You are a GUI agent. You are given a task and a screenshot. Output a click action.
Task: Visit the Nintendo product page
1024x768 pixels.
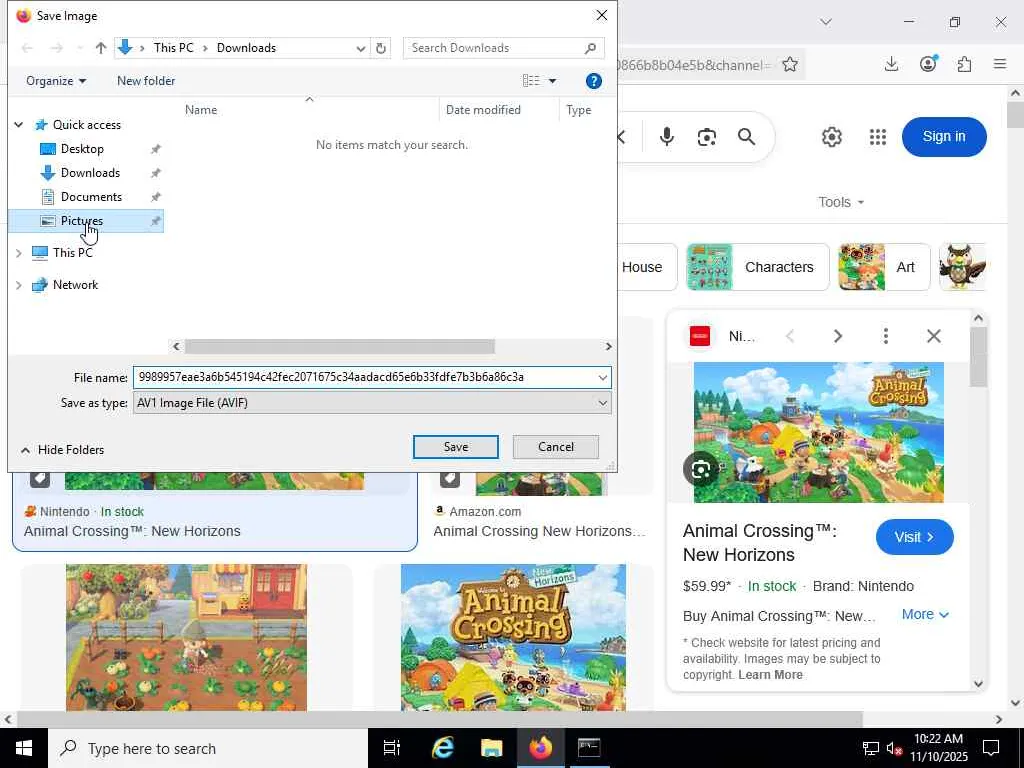pos(914,537)
